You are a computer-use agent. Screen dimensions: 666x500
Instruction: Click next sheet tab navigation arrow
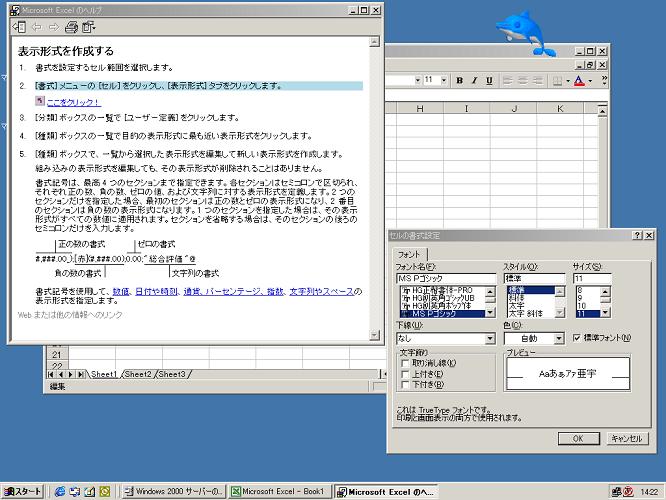tap(71, 374)
